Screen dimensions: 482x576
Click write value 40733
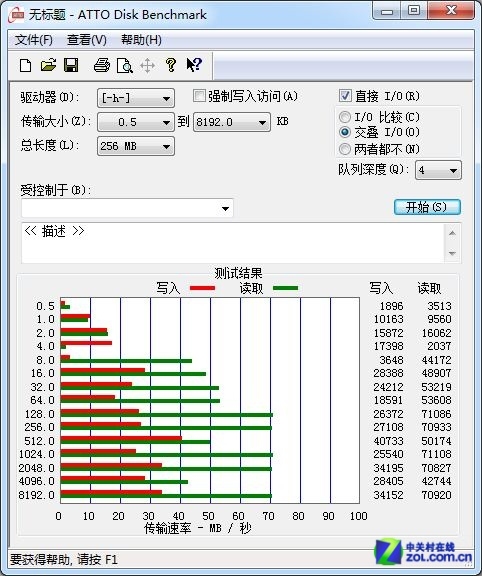pyautogui.click(x=388, y=441)
